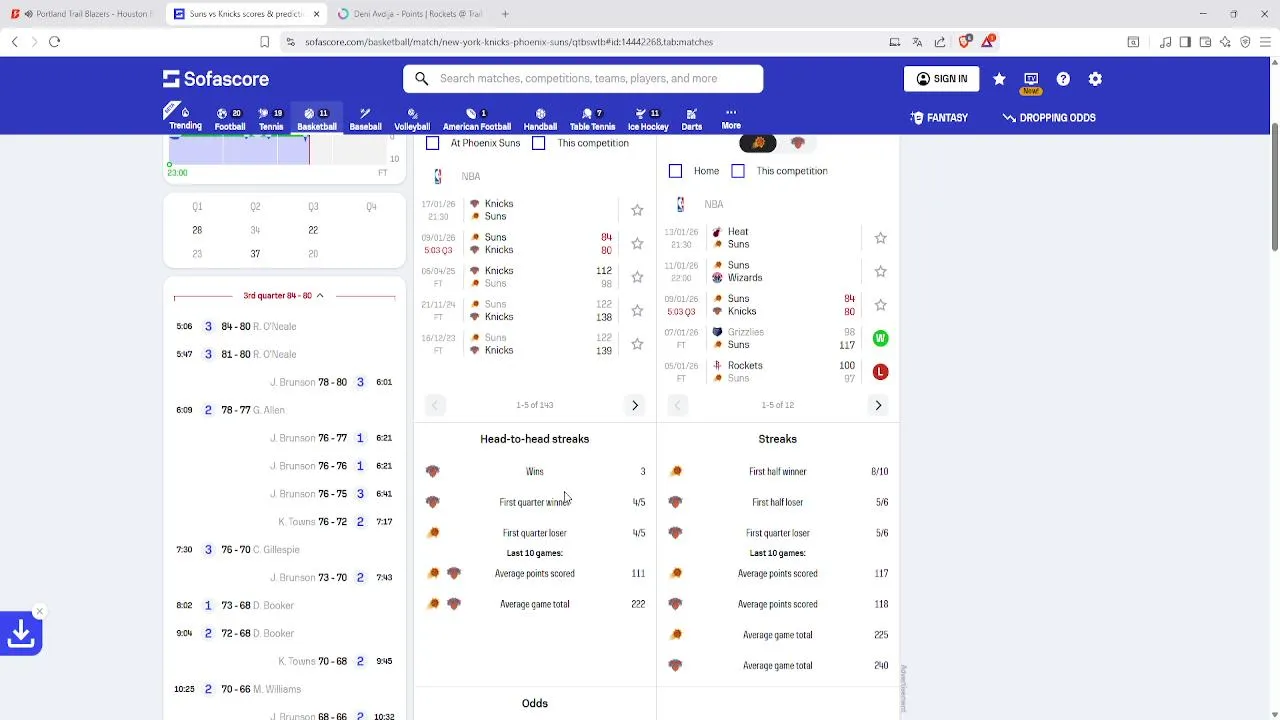Open the help question mark icon
Viewport: 1280px width, 720px height.
(x=1063, y=79)
